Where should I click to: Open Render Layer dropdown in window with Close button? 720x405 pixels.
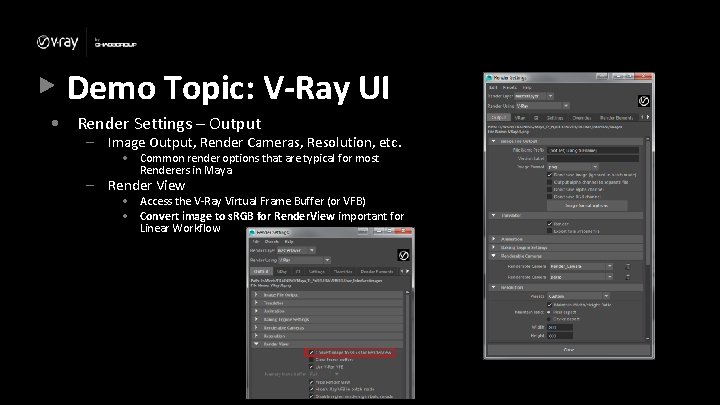[x=534, y=96]
